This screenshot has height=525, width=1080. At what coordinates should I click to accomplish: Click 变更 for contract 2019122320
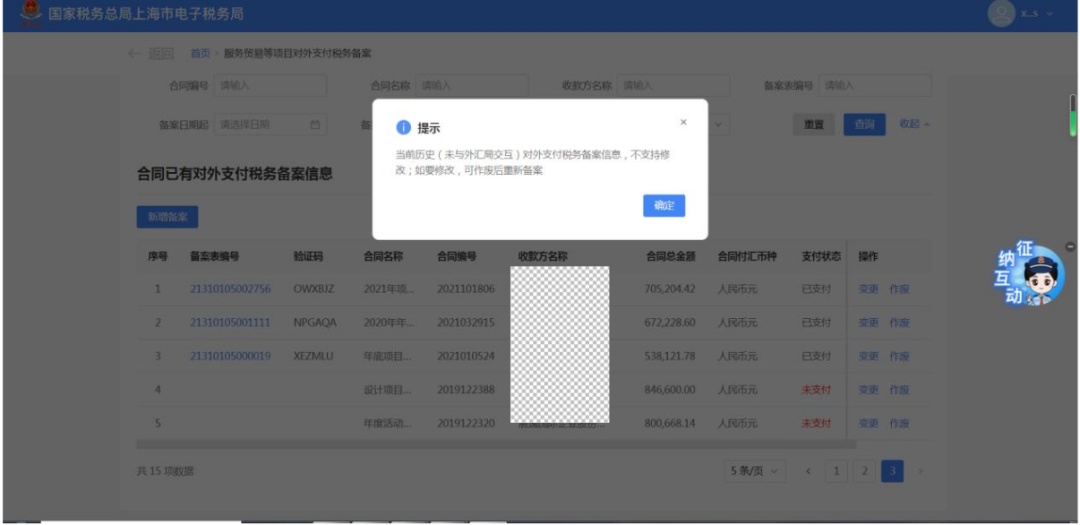point(868,423)
